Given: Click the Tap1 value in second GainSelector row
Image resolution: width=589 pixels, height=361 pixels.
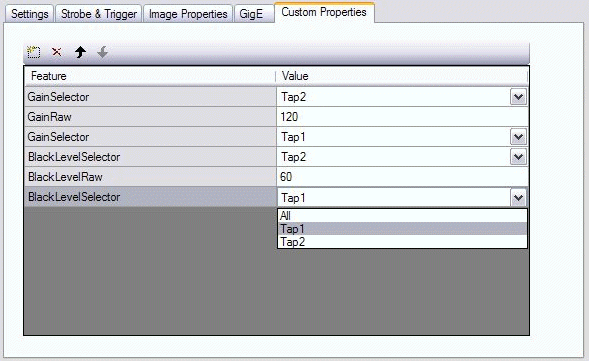Looking at the screenshot, I should click(293, 137).
